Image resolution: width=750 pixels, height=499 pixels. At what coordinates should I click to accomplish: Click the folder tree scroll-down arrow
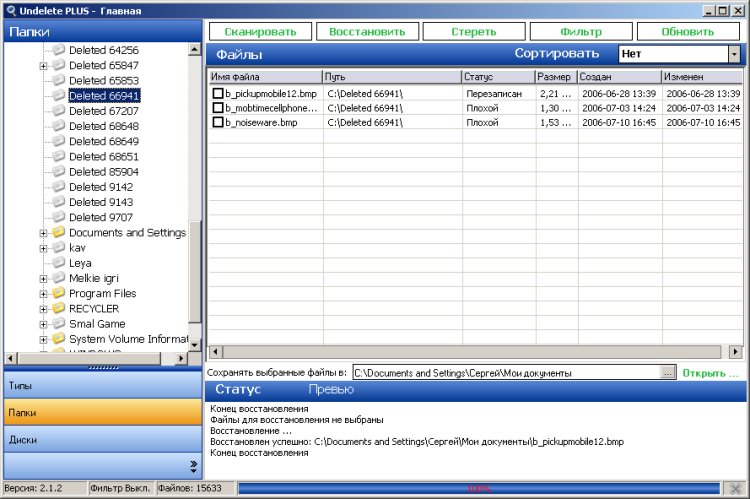coord(194,344)
